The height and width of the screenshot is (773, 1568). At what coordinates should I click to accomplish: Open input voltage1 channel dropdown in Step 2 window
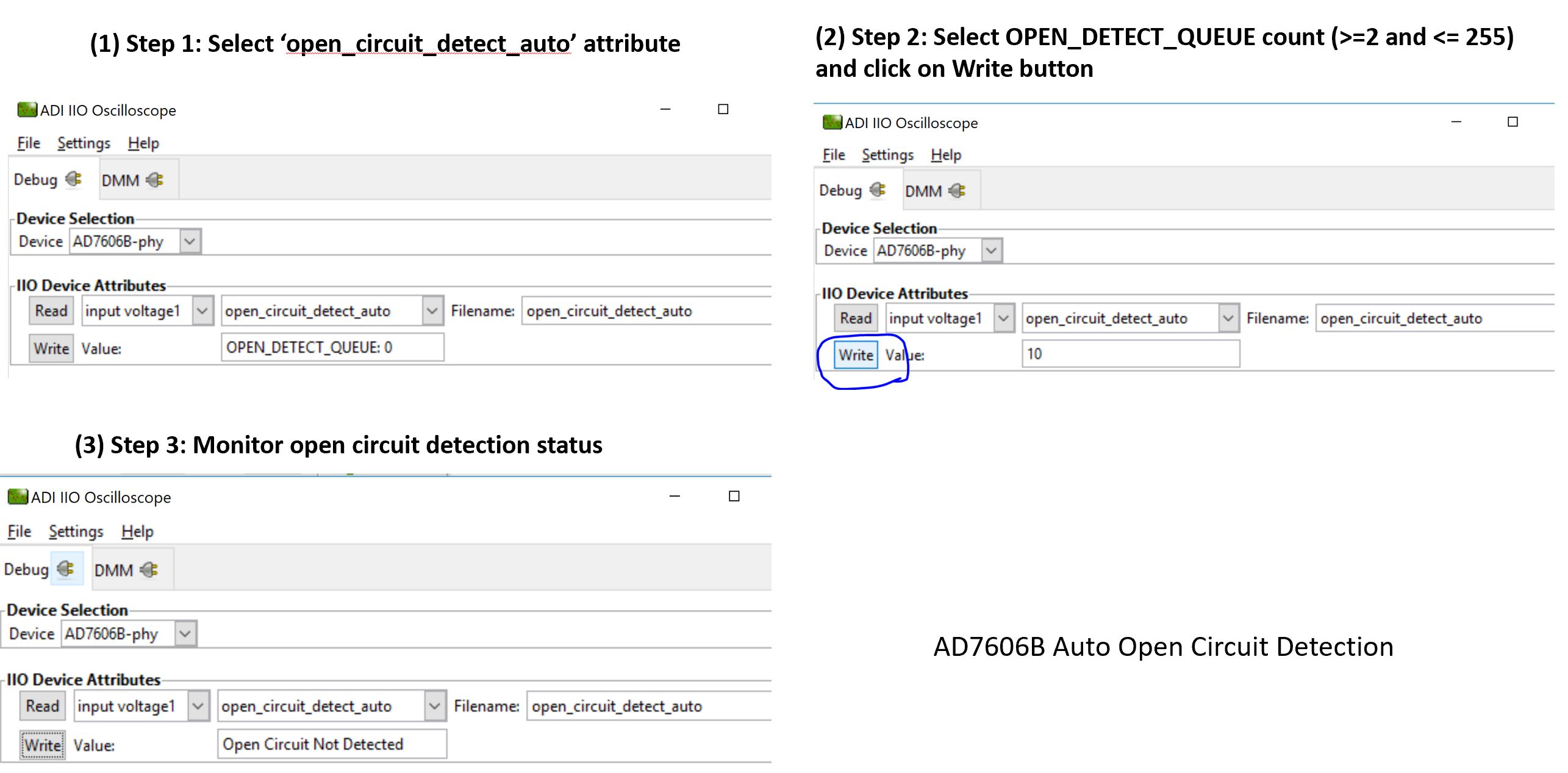pos(950,318)
